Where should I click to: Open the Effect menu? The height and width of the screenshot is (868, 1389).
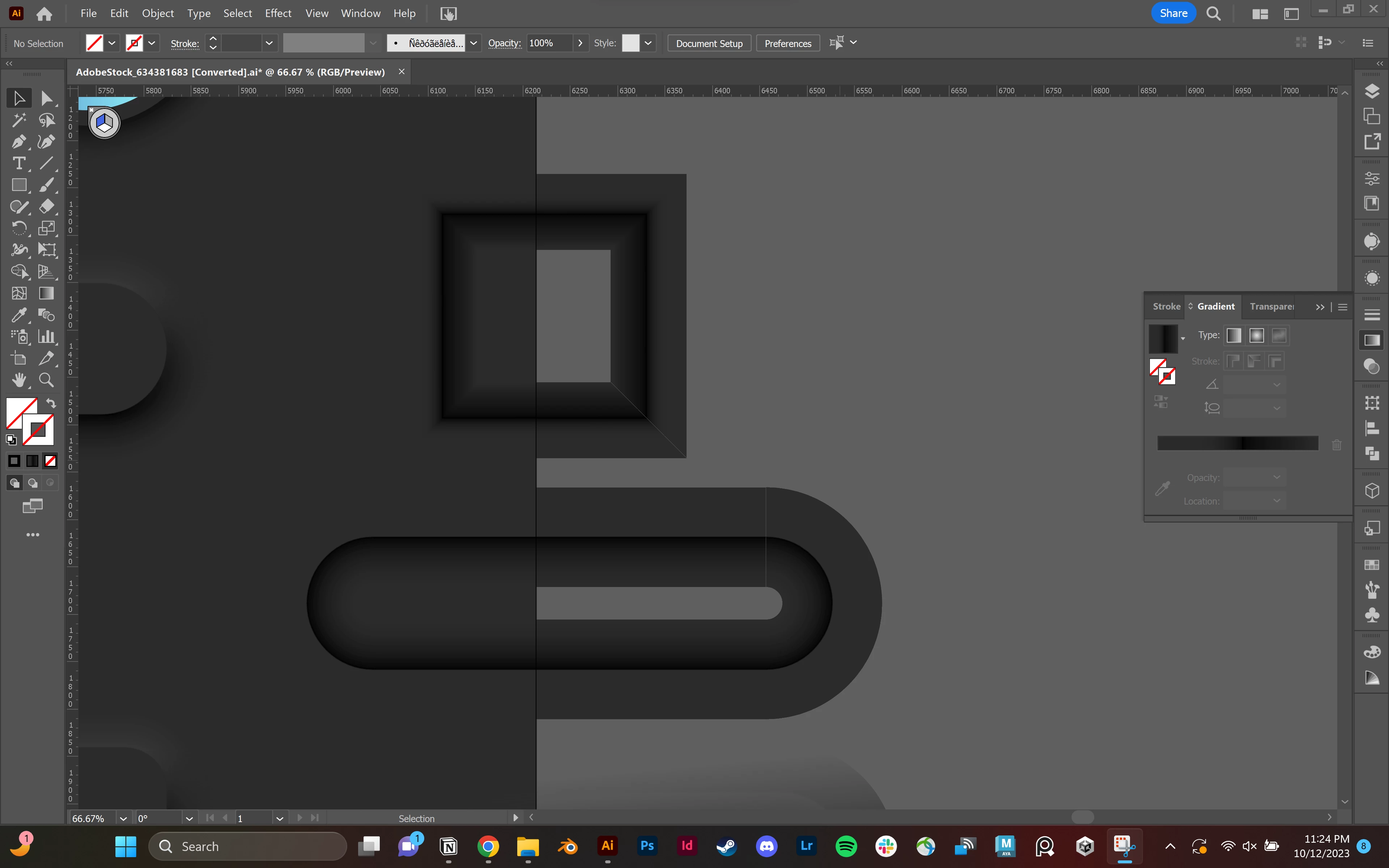click(278, 13)
